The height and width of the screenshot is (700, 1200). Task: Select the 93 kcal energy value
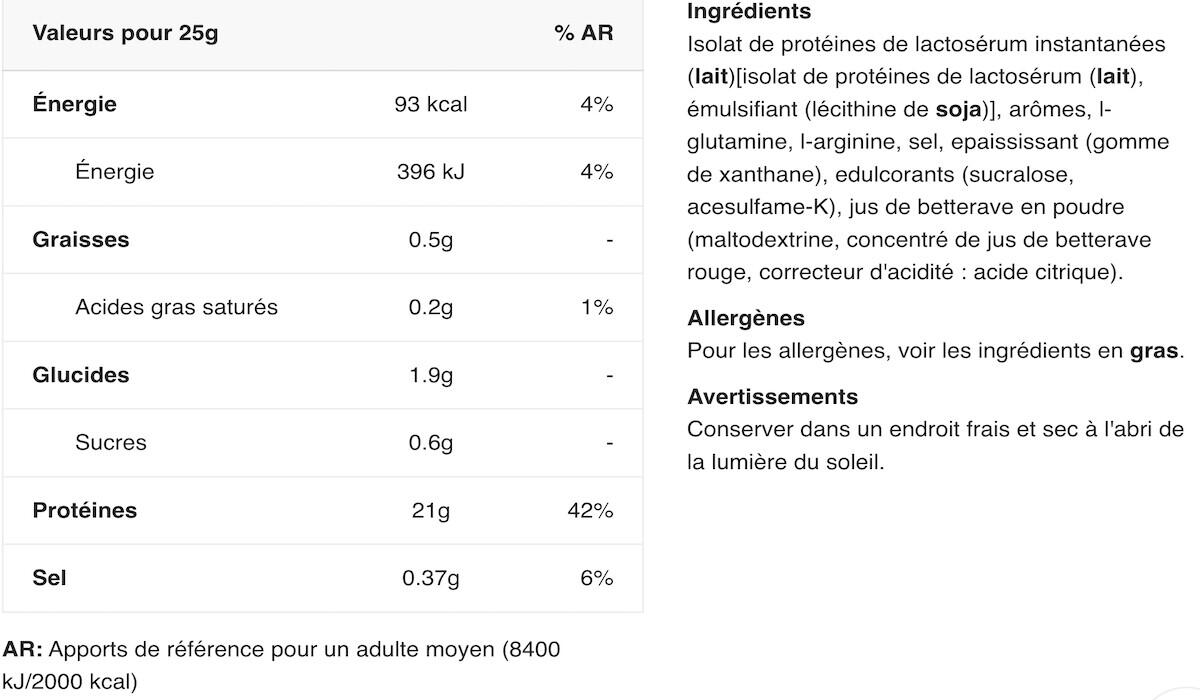click(431, 104)
